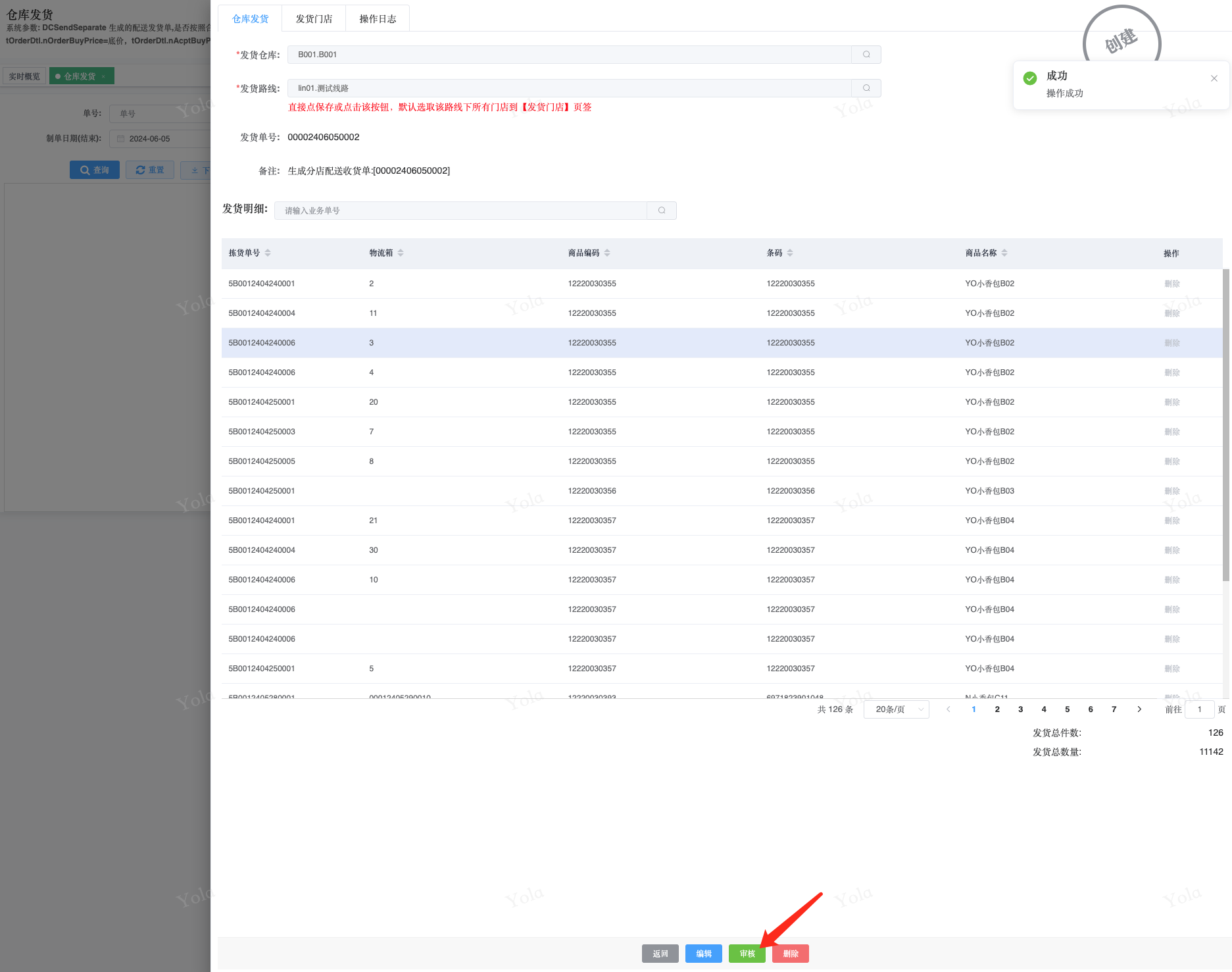Click cell 5B0012404250005 in 拣货单号
Image resolution: width=1232 pixels, height=972 pixels.
pos(262,461)
